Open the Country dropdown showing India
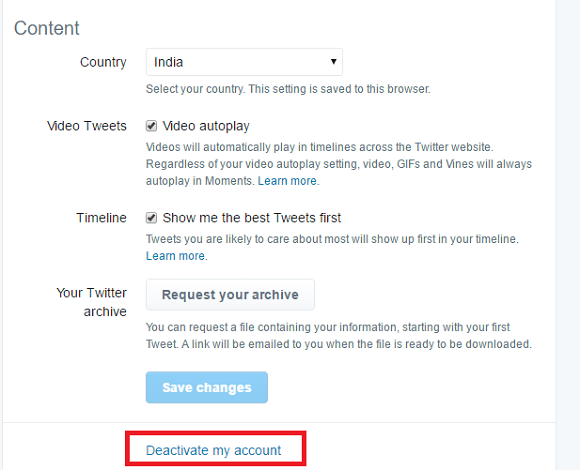 tap(244, 62)
